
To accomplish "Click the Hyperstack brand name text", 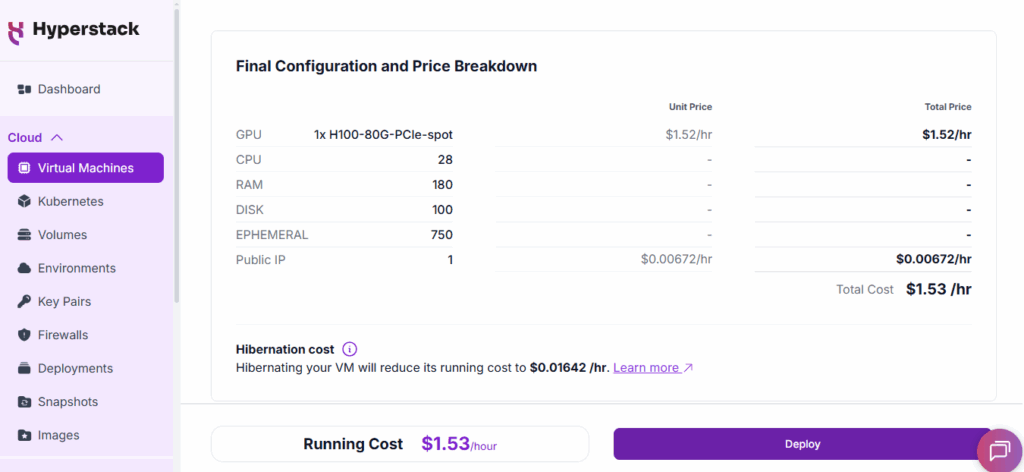I will pos(86,30).
